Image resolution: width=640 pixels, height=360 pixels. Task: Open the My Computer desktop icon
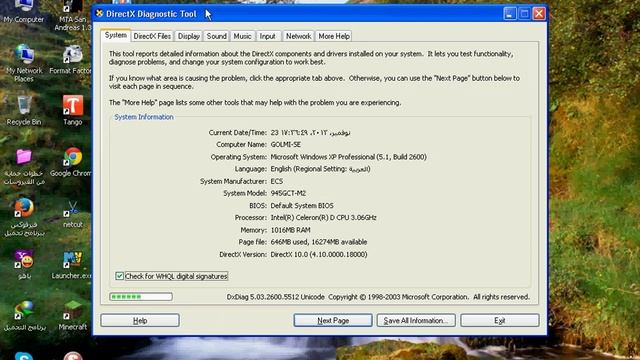(24, 10)
